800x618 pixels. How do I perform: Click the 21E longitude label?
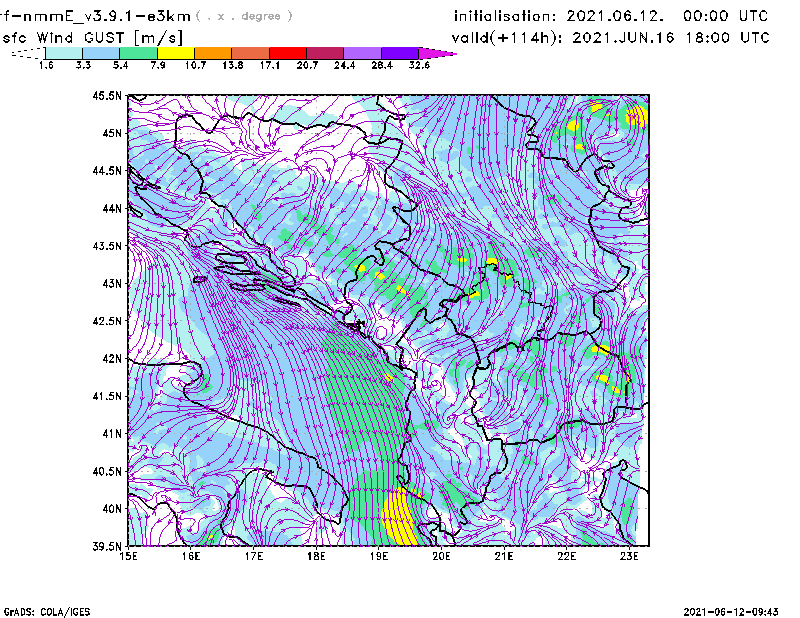pos(504,556)
